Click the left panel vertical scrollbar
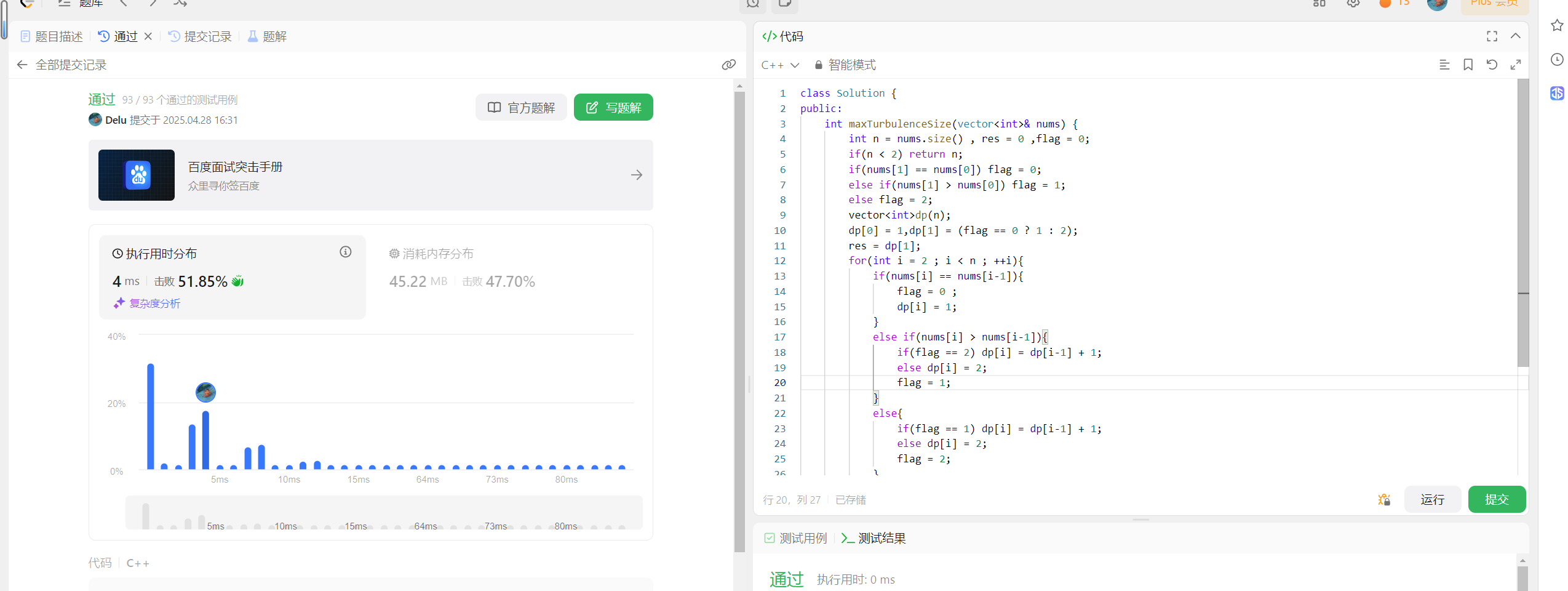The width and height of the screenshot is (1568, 591). tap(739, 322)
